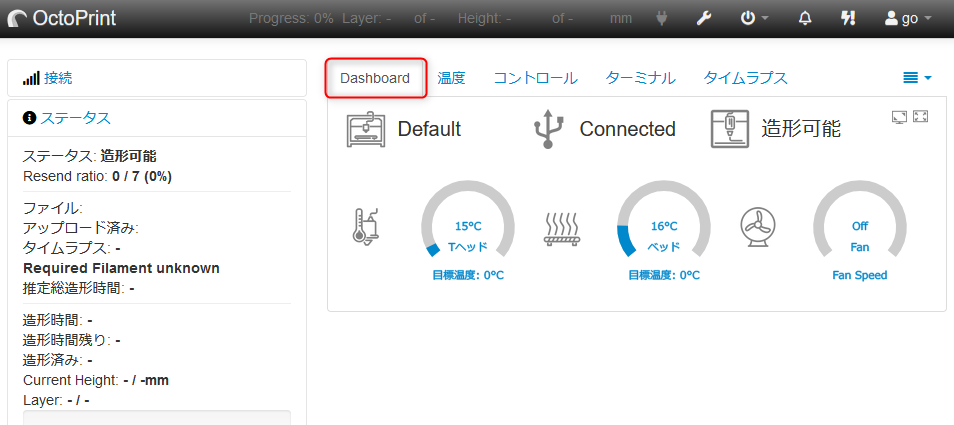Click the USB Connected icon
The height and width of the screenshot is (425, 954).
coord(548,129)
